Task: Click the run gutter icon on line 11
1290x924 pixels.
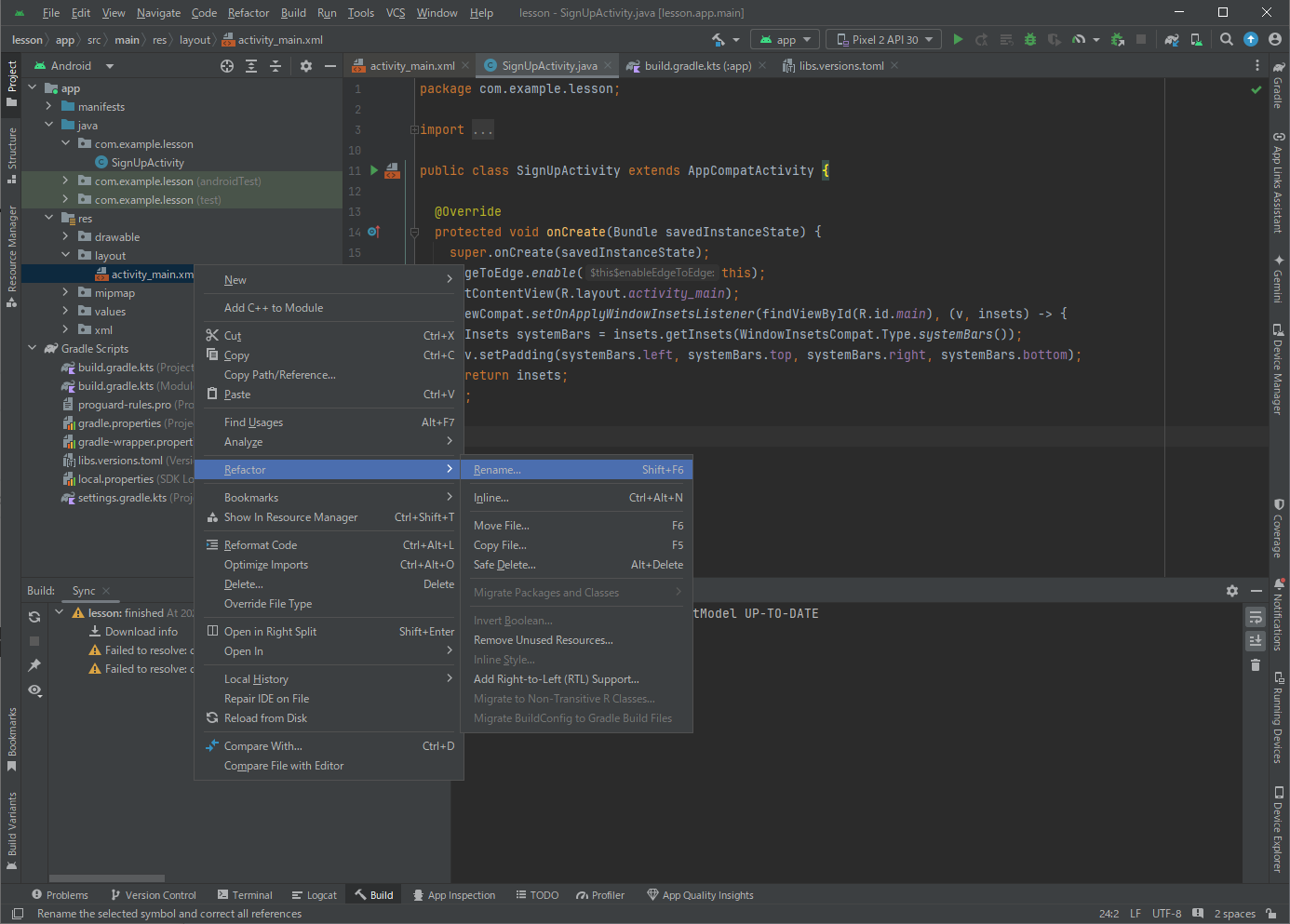Action: 374,170
